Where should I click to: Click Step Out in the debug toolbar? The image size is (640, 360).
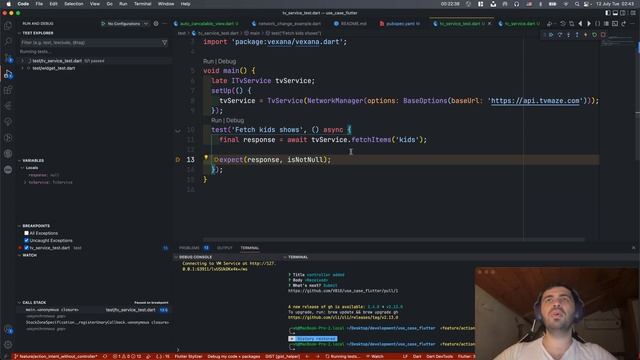click(577, 35)
